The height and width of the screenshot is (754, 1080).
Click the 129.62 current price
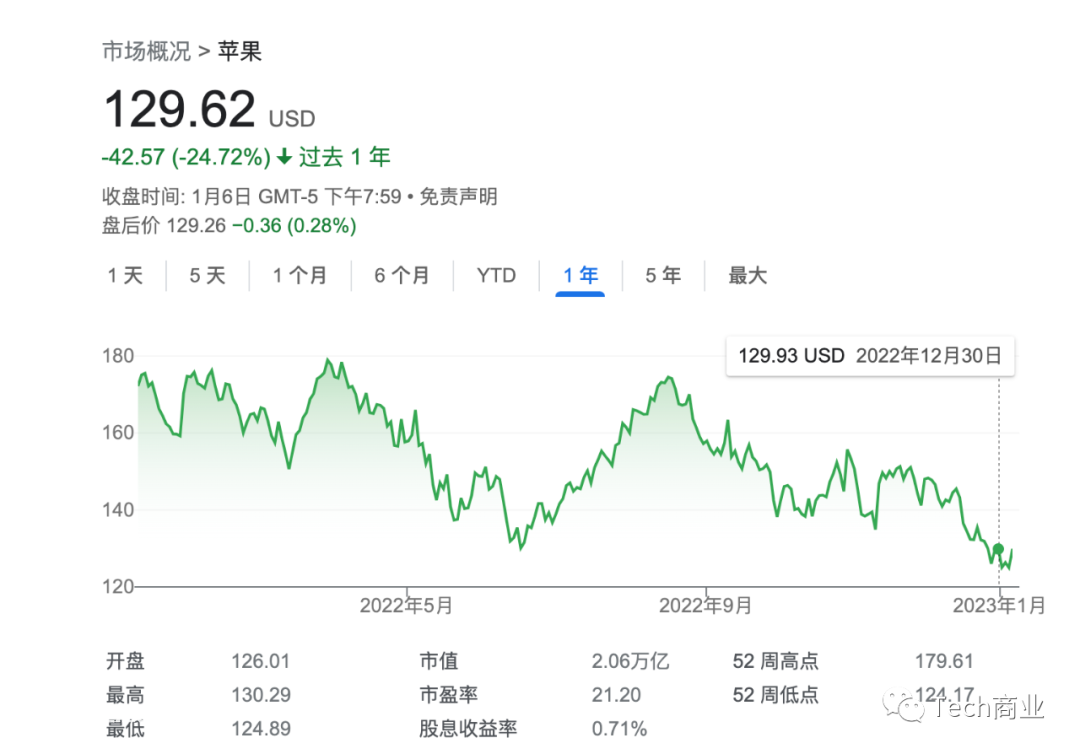click(180, 109)
